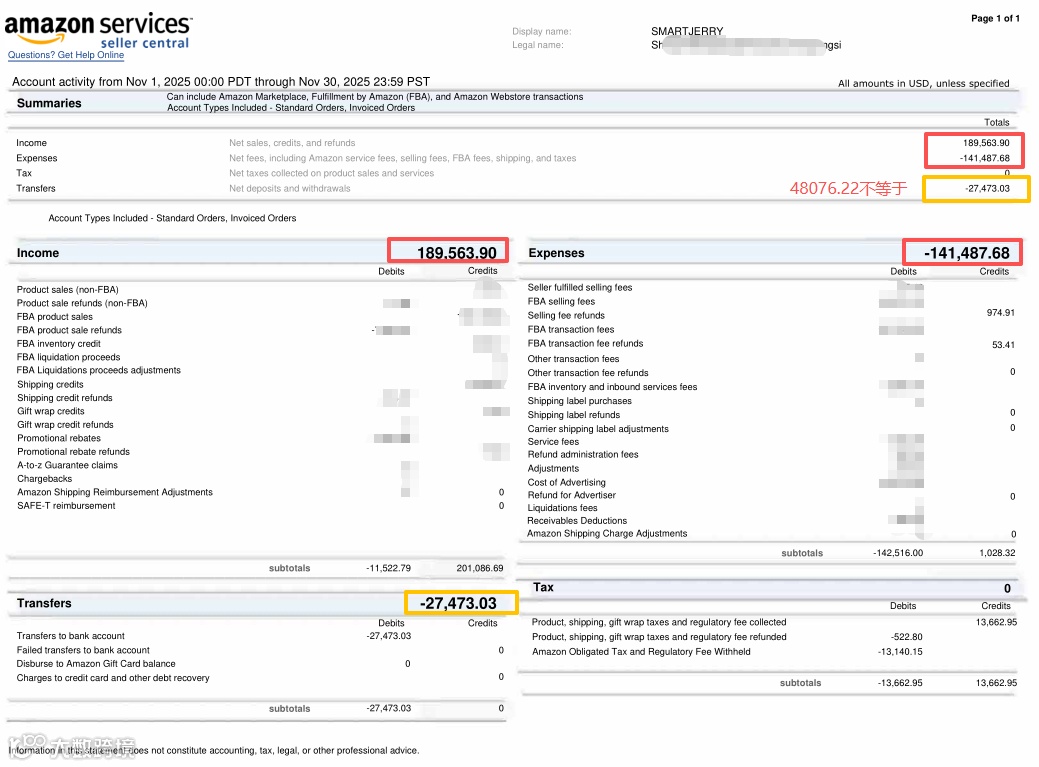Click the 'Page 1 of 1' text

[x=995, y=19]
